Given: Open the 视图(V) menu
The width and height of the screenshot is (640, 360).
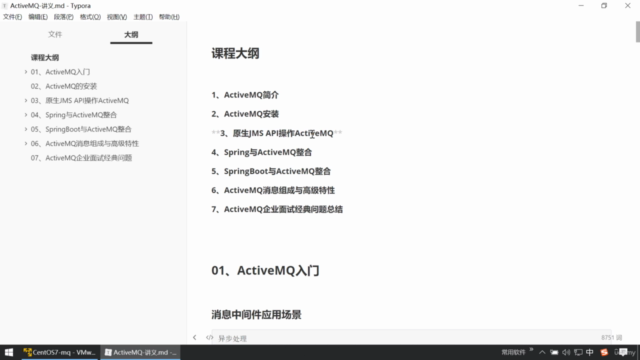Looking at the screenshot, I should click(x=117, y=17).
